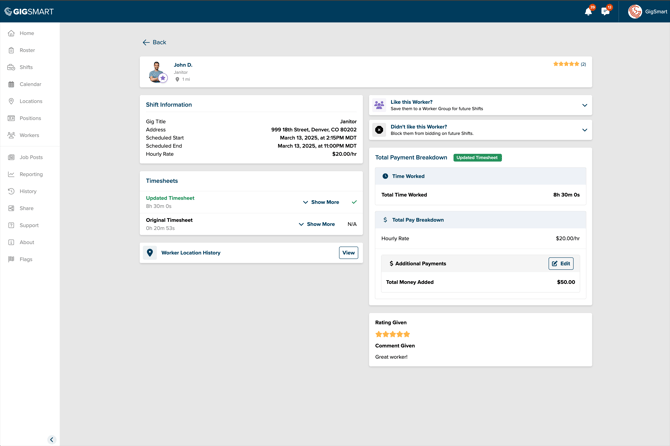Click the Job Posts sidebar icon
This screenshot has height=446, width=670.
coord(11,157)
